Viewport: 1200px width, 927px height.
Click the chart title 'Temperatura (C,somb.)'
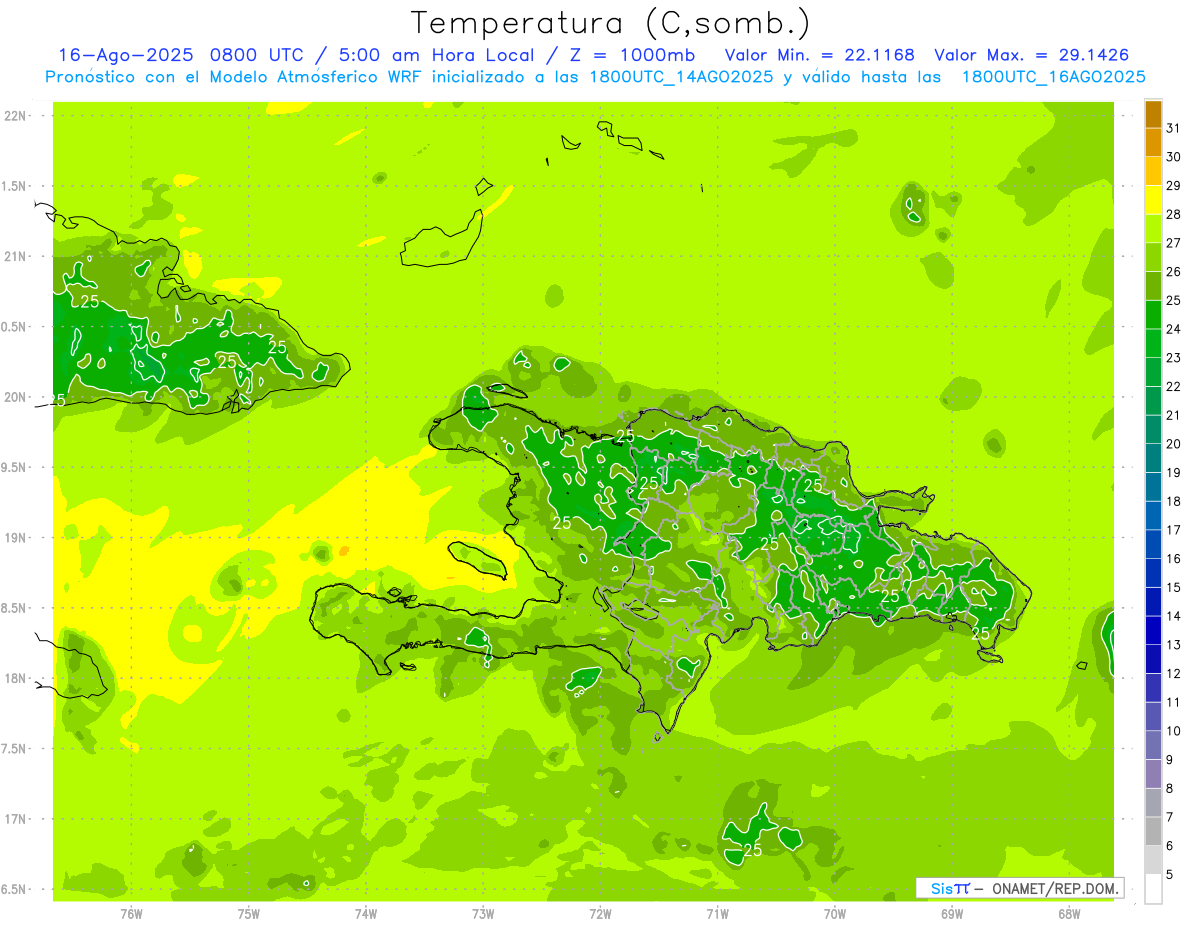(x=611, y=23)
